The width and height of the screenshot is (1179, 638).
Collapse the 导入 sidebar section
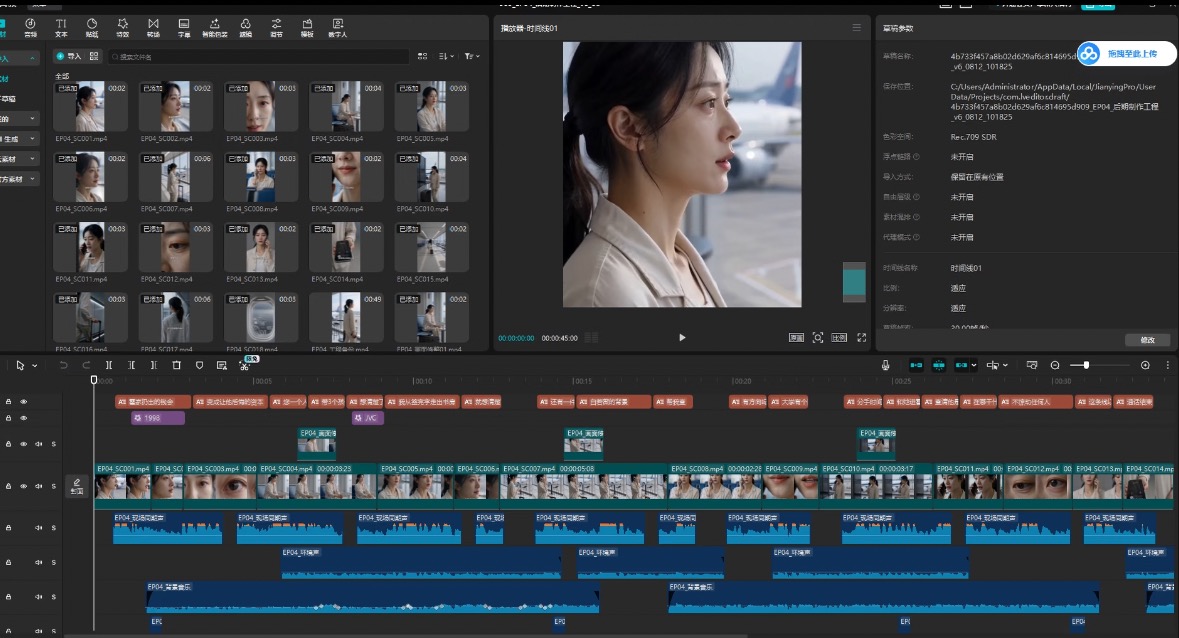32,59
